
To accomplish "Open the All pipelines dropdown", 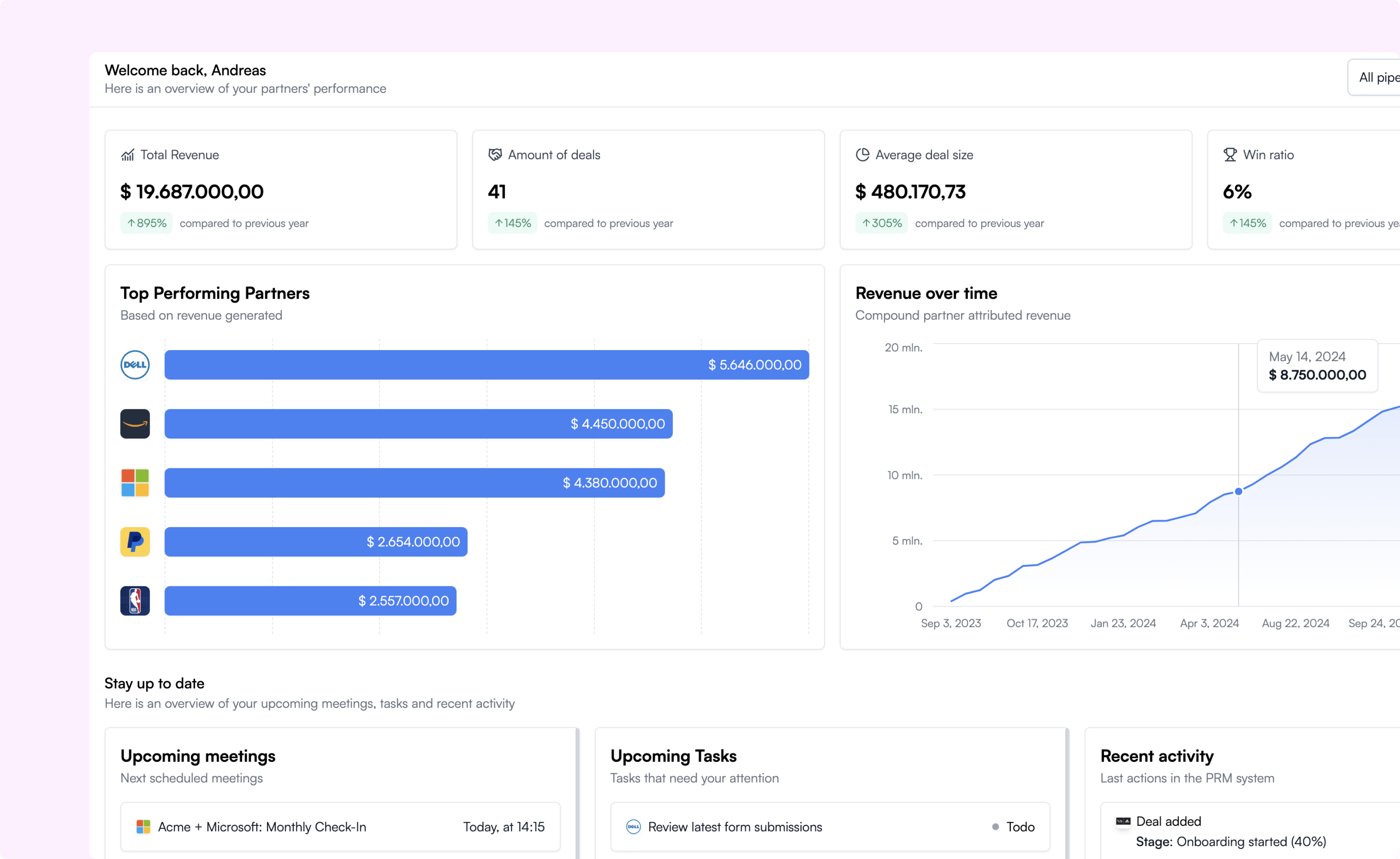I will pos(1374,77).
